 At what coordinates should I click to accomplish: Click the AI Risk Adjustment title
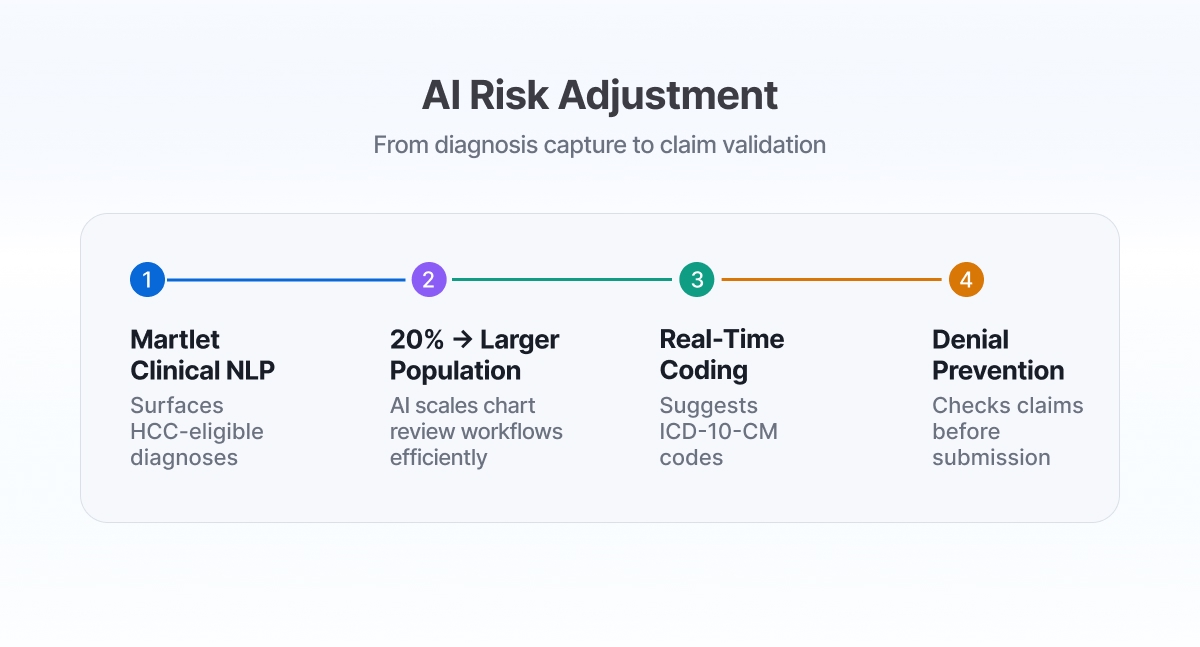click(x=600, y=96)
